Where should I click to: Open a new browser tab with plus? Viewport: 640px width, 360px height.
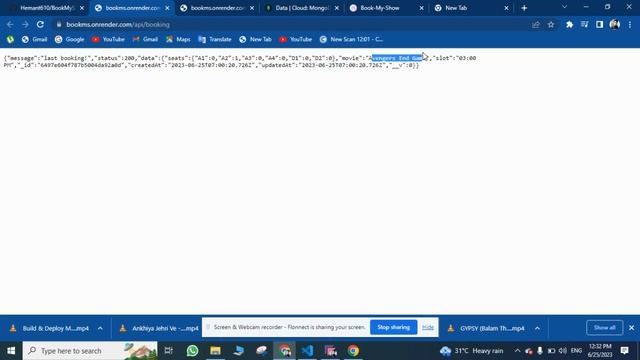(x=524, y=8)
